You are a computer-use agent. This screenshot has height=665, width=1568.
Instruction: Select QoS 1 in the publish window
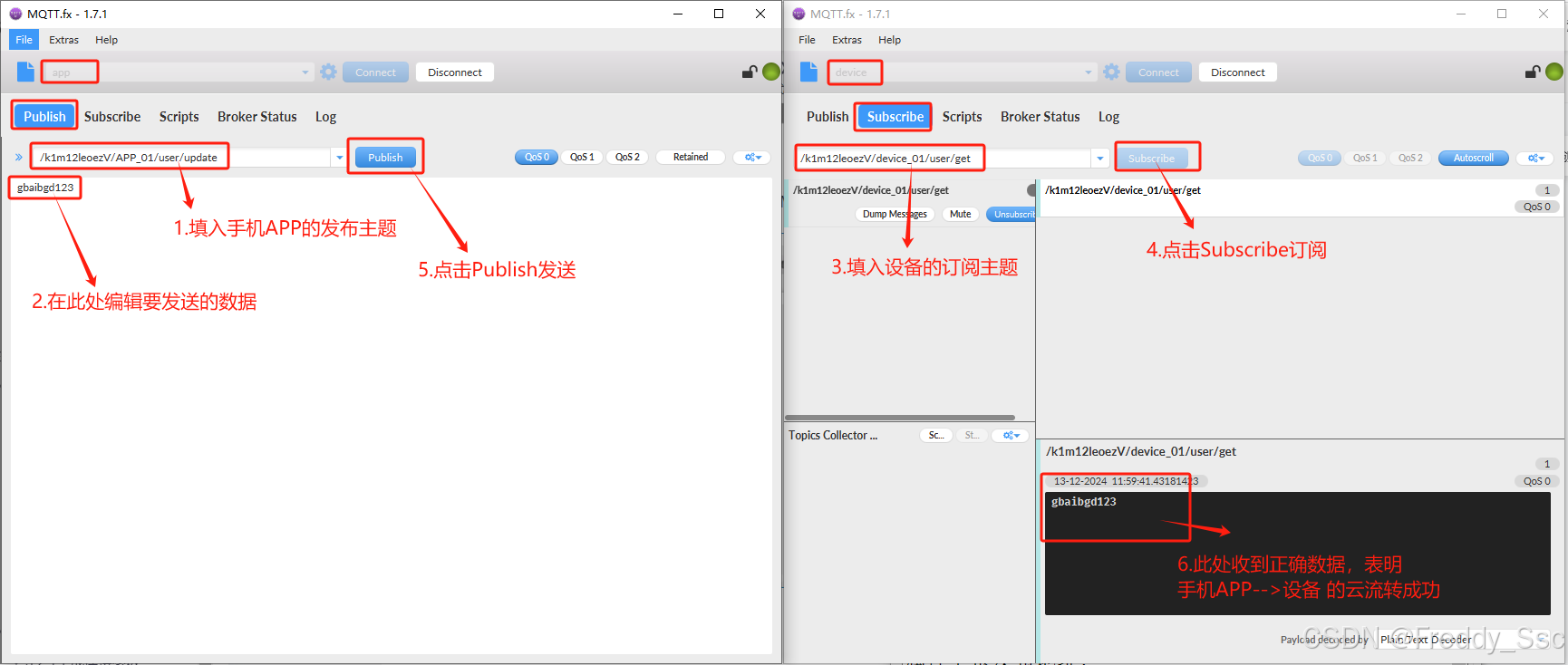click(x=582, y=157)
